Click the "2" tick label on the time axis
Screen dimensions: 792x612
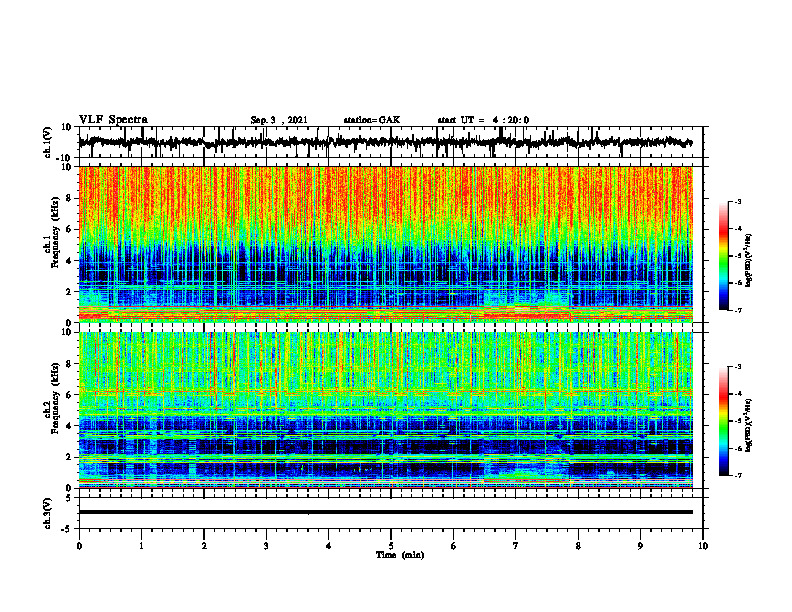point(204,546)
